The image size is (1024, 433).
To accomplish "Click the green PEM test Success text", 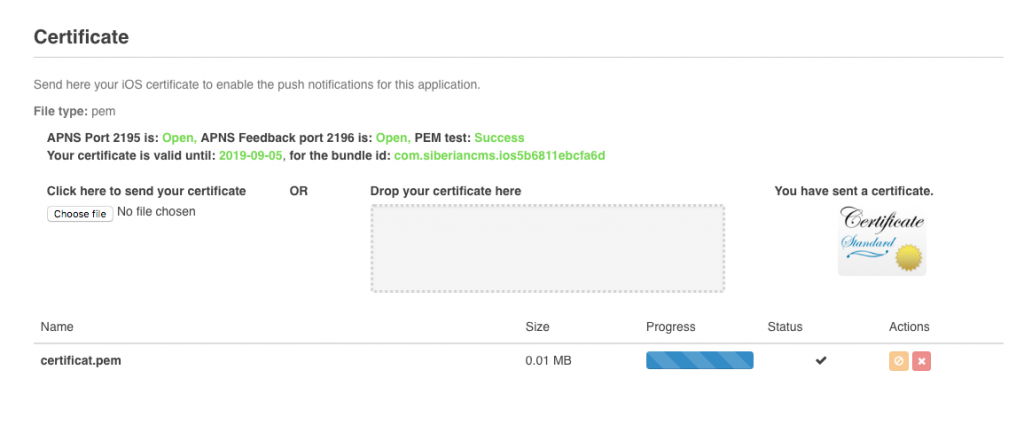I will (499, 138).
